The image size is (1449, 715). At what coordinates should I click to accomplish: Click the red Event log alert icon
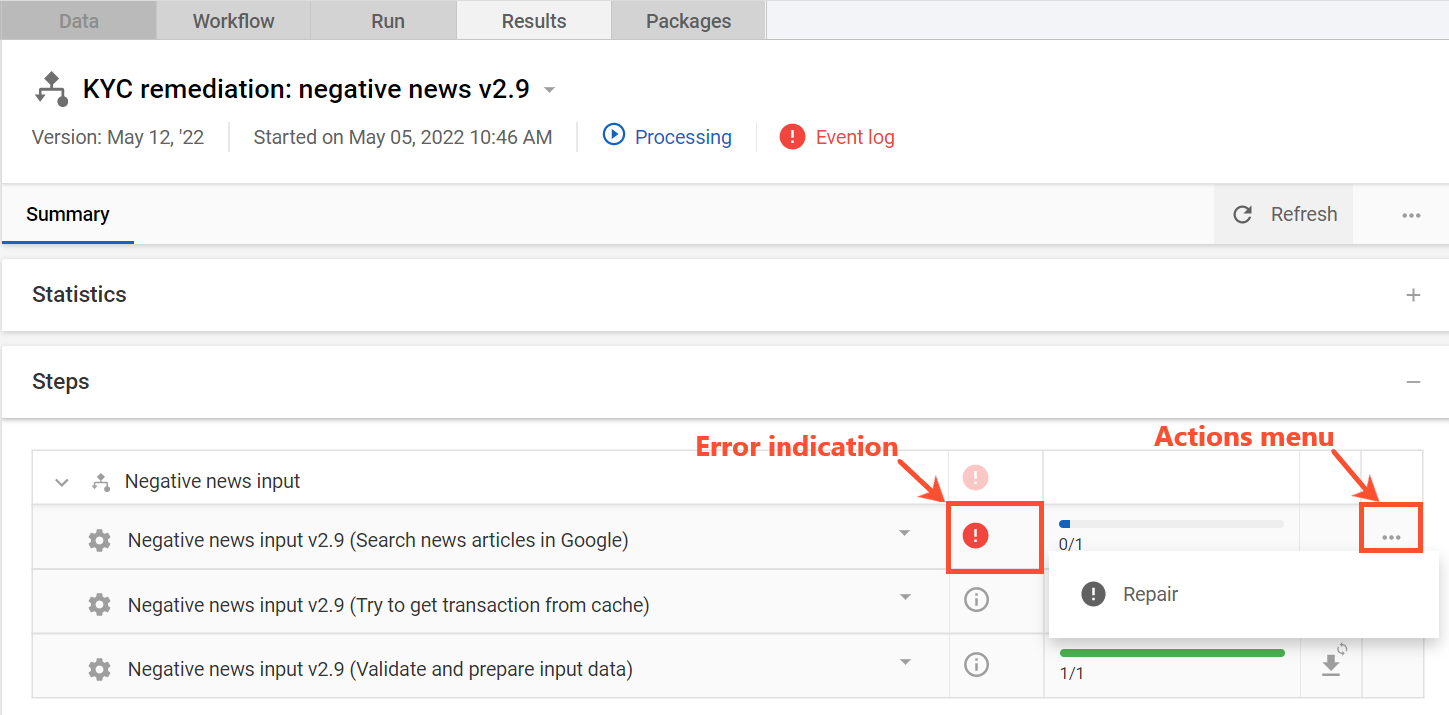click(x=792, y=137)
